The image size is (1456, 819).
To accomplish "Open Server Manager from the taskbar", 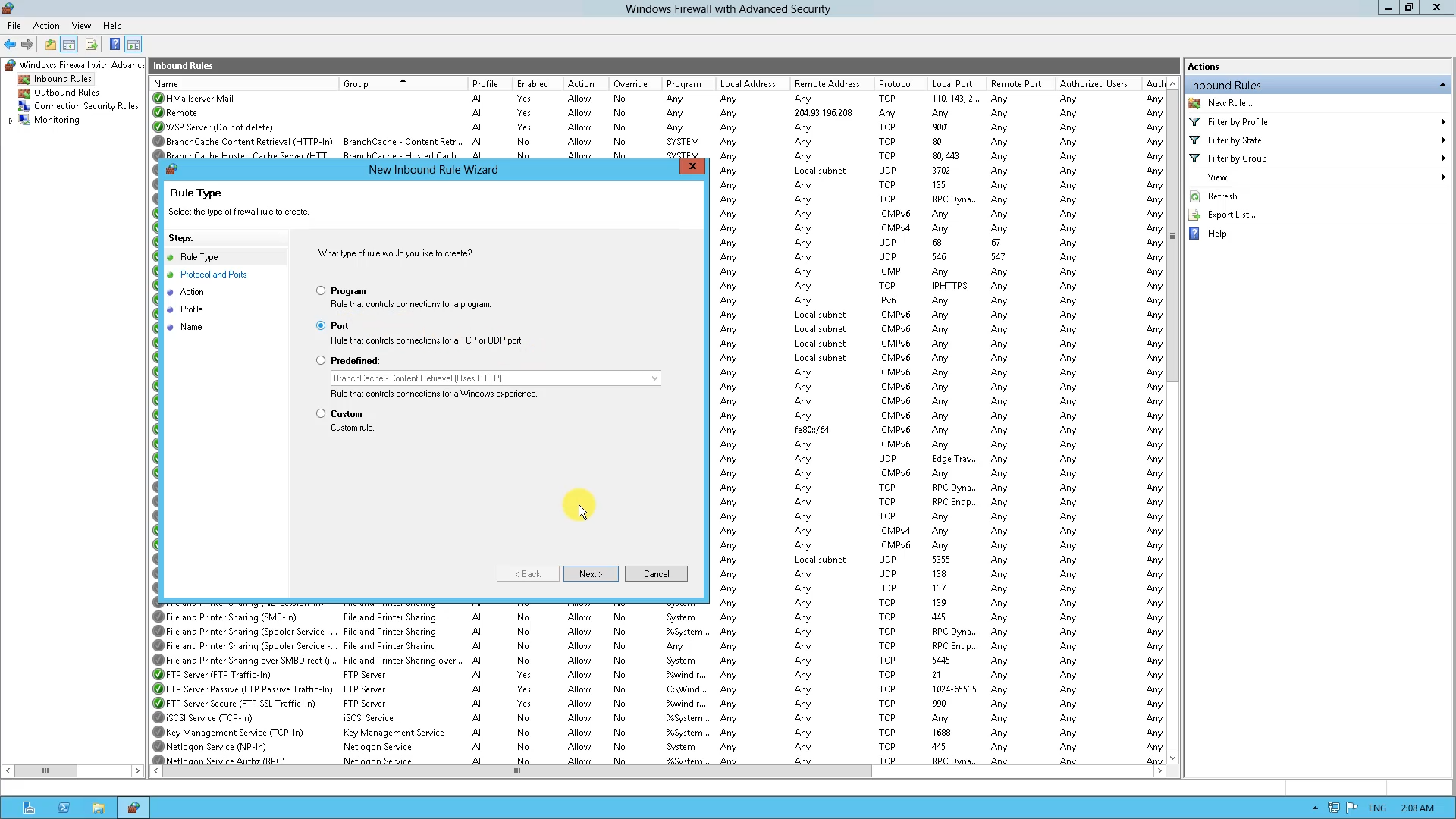I will click(x=29, y=808).
